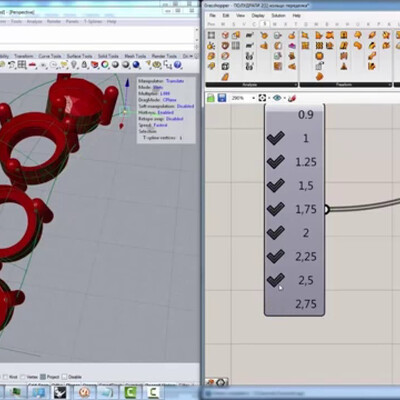This screenshot has width=400, height=400.
Task: Toggle the Knot osnap checkbox in Rhino
Action: [5, 377]
